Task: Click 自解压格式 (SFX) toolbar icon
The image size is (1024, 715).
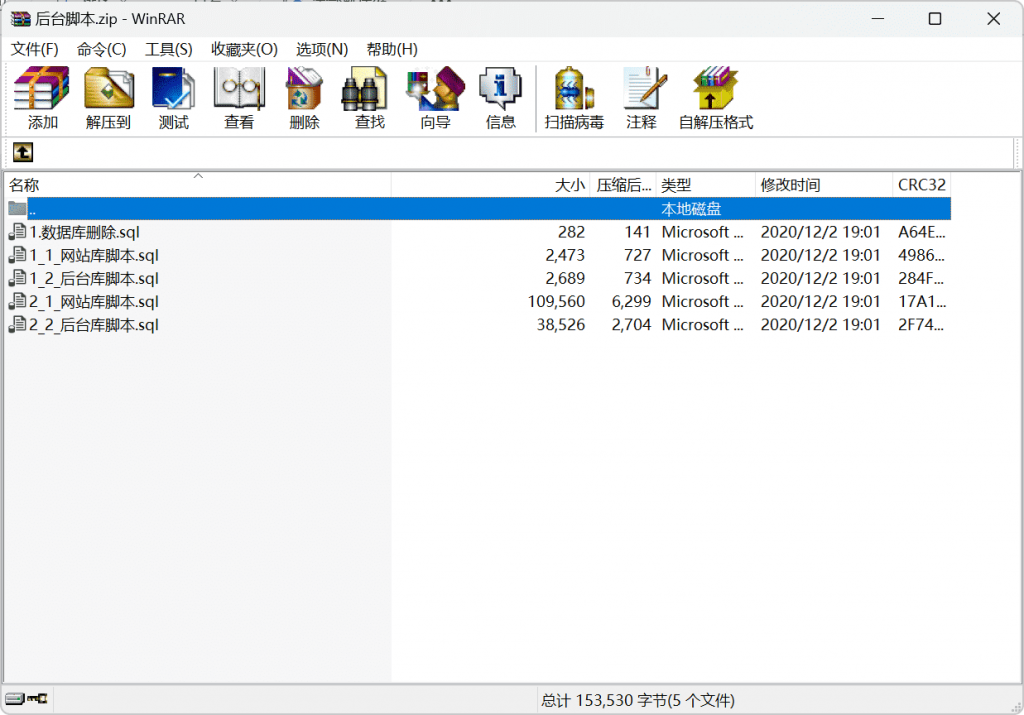Action: click(715, 98)
